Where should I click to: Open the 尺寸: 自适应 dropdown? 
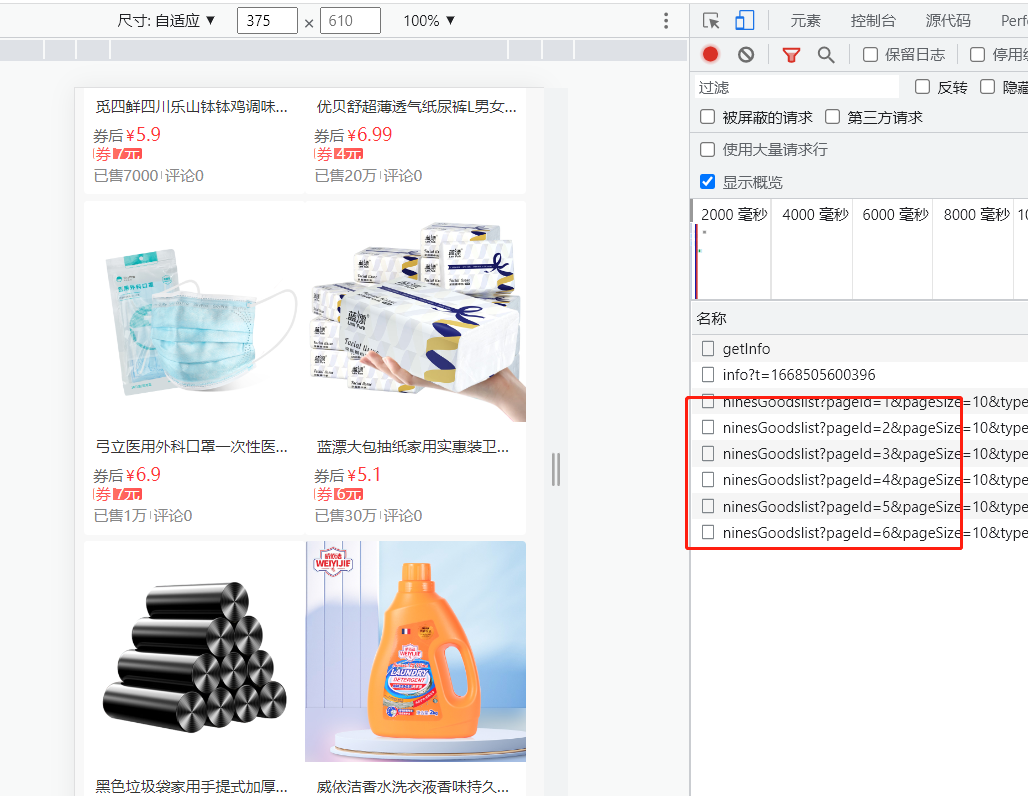(166, 21)
